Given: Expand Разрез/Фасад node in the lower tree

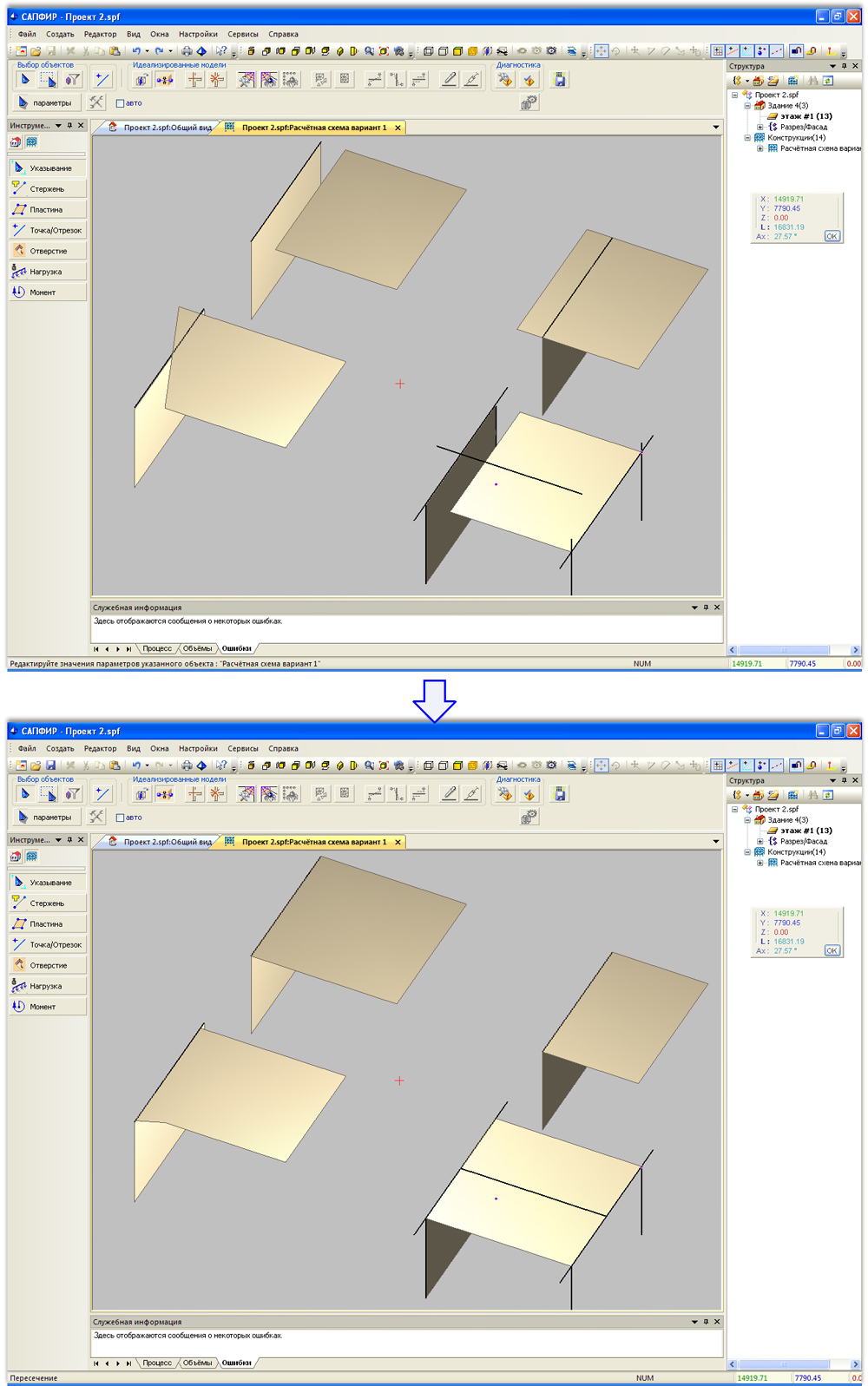Looking at the screenshot, I should tap(760, 841).
